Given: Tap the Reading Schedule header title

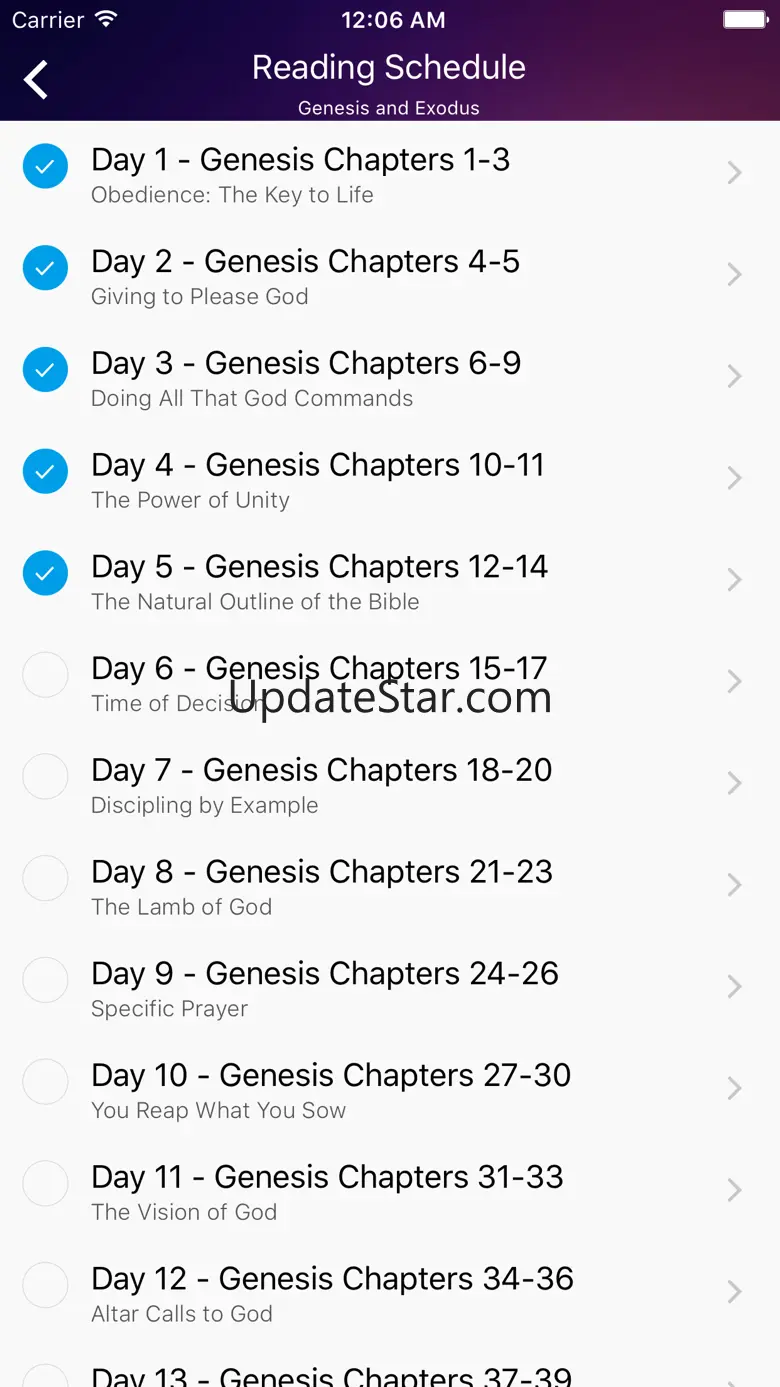Looking at the screenshot, I should [389, 68].
